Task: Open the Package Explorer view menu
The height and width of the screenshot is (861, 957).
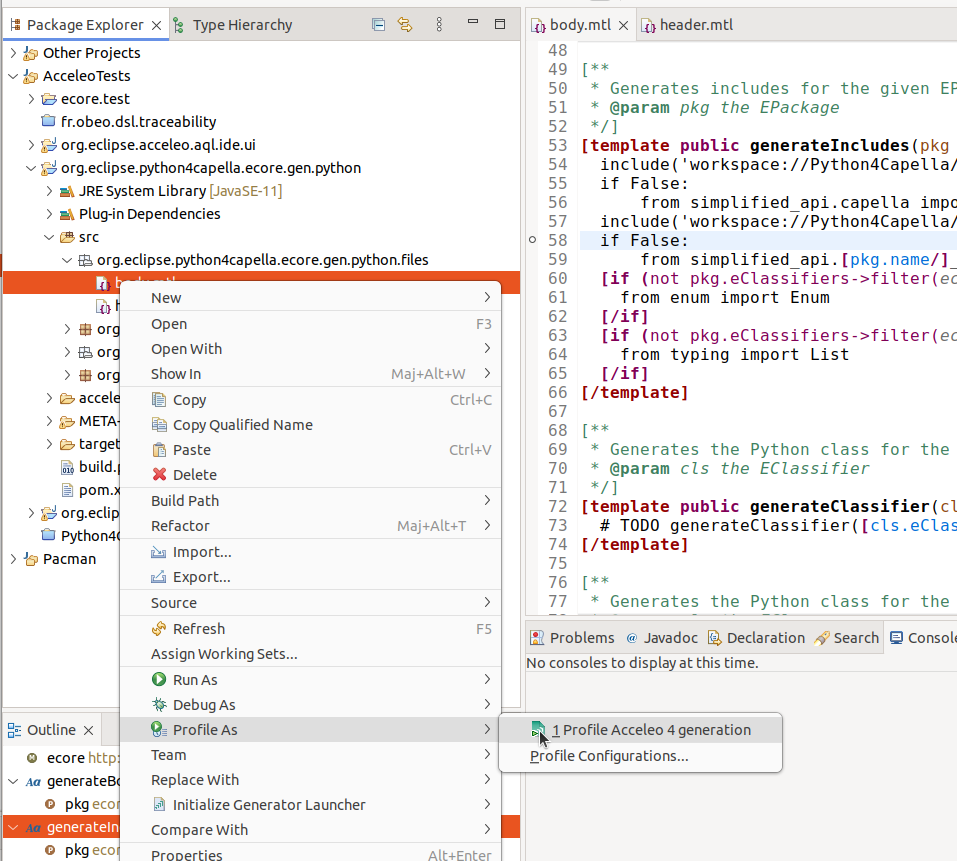Action: pos(441,25)
